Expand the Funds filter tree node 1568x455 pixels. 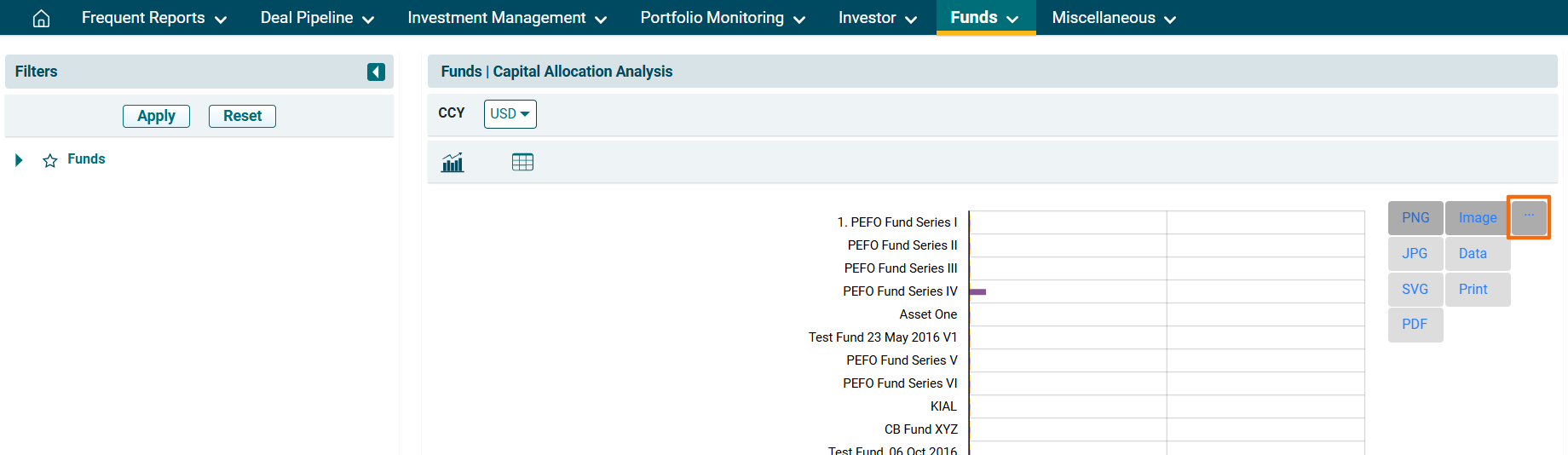pos(19,160)
